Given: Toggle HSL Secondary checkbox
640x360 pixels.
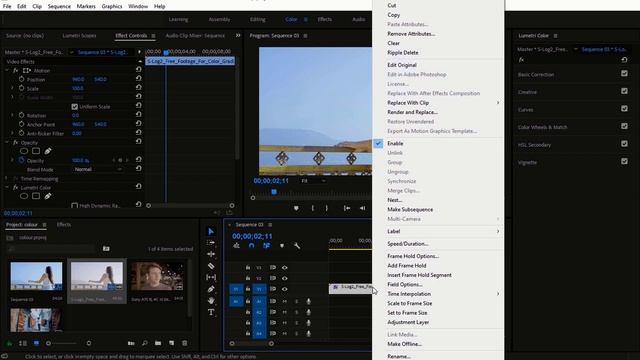Looking at the screenshot, I should click(624, 144).
